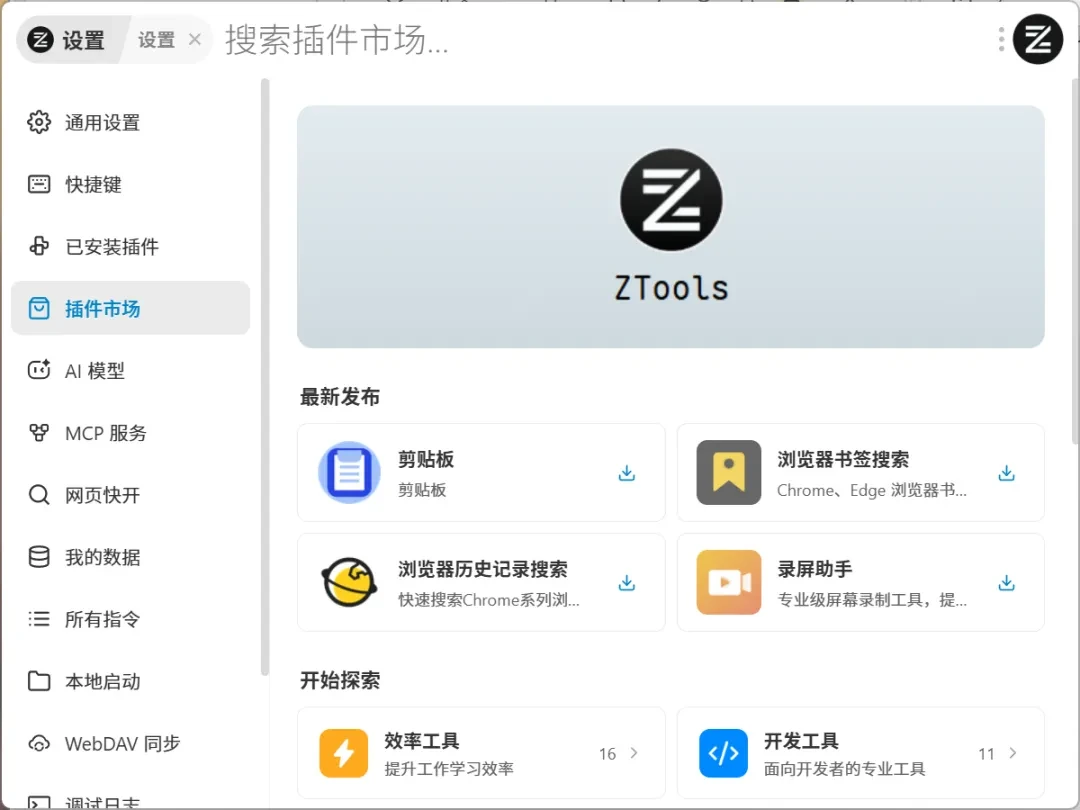
Task: Click description starting with Chrome、Edge
Action: 872,490
